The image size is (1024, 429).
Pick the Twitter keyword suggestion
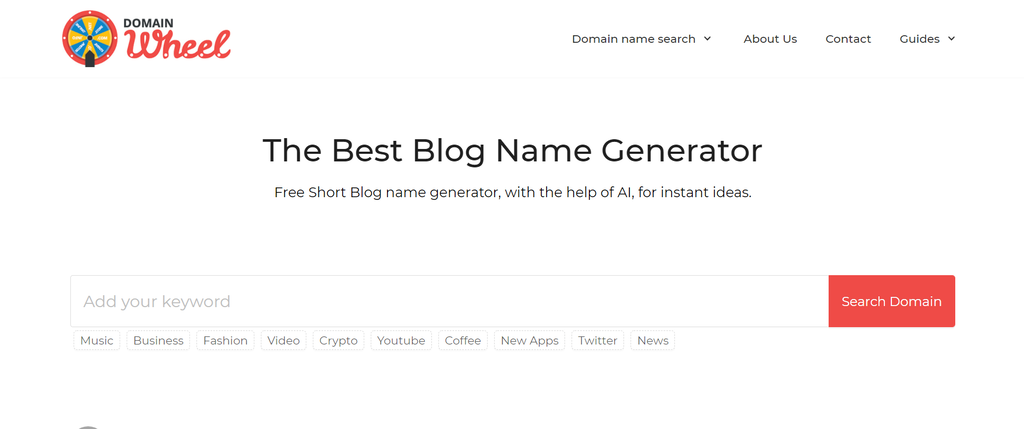click(x=597, y=341)
